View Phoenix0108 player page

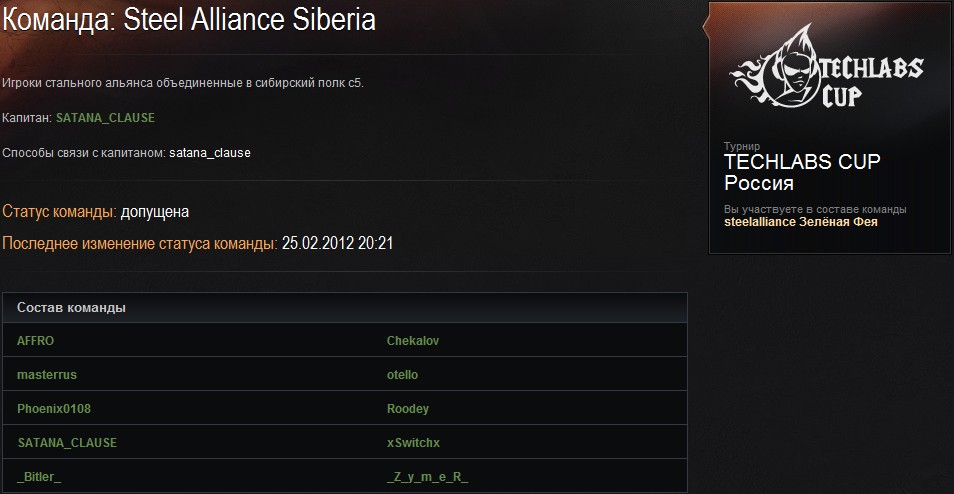(54, 409)
